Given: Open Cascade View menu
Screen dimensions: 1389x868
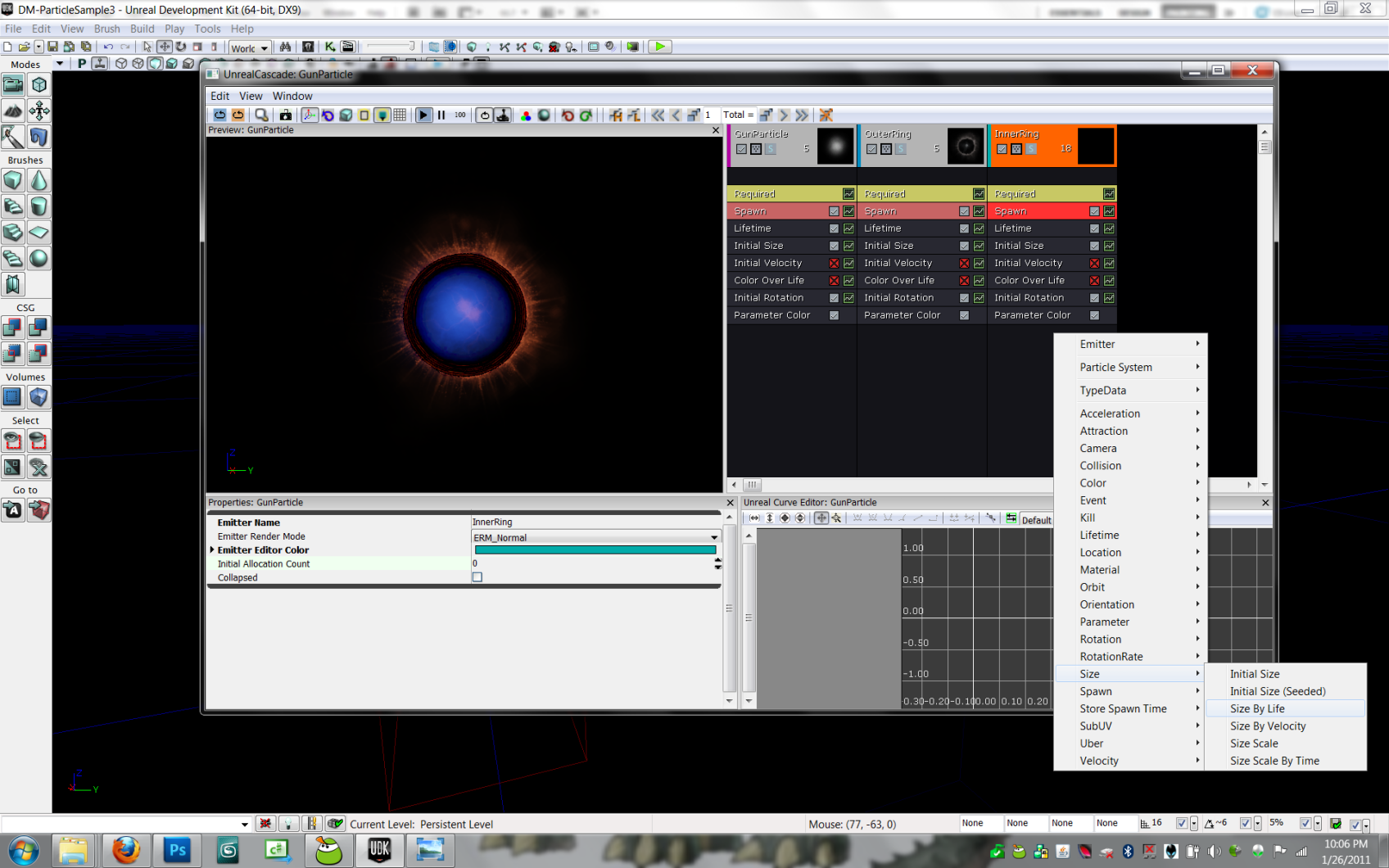Looking at the screenshot, I should (251, 96).
